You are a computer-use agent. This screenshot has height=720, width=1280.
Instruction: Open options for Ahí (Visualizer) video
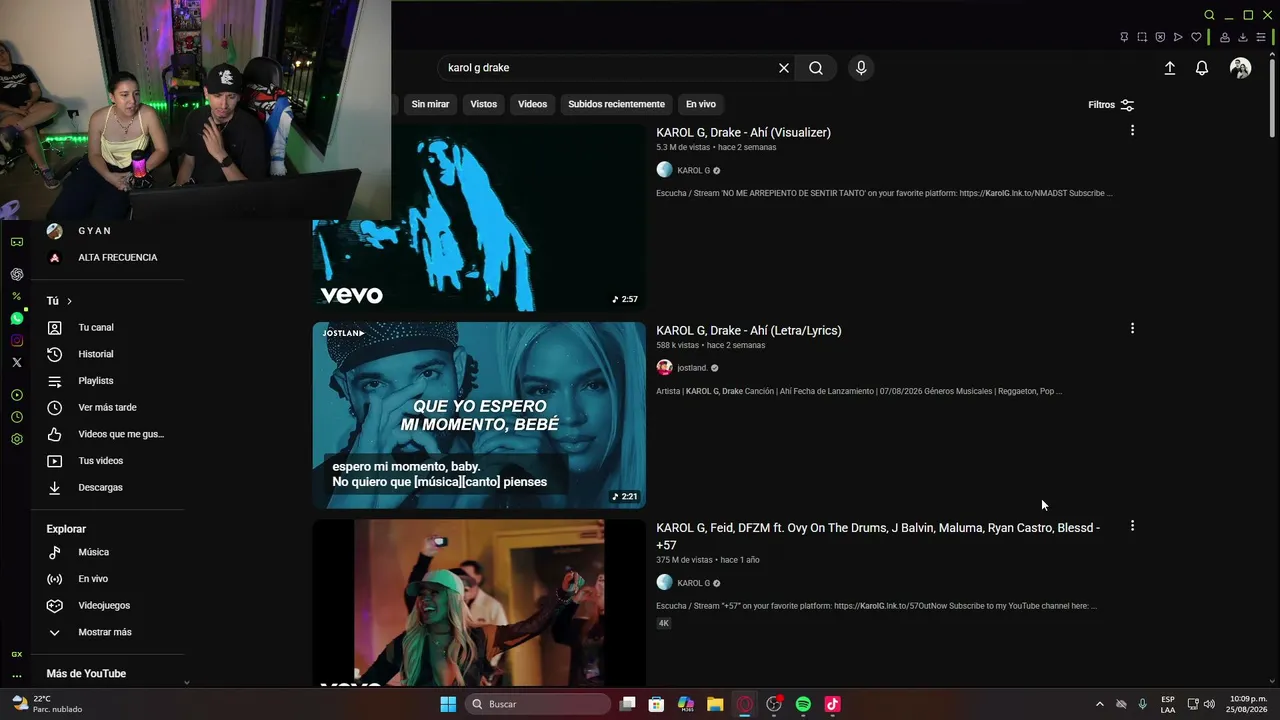1132,131
